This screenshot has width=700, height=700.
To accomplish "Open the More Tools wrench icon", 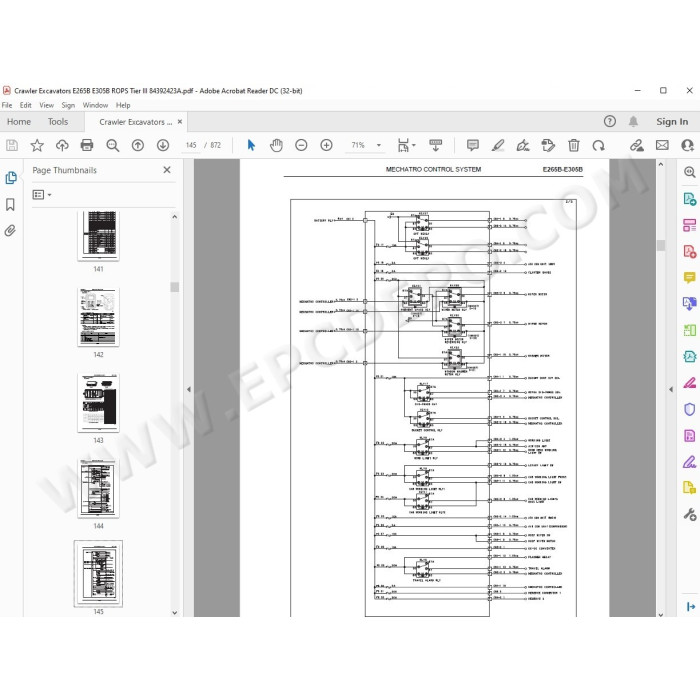I will point(690,514).
